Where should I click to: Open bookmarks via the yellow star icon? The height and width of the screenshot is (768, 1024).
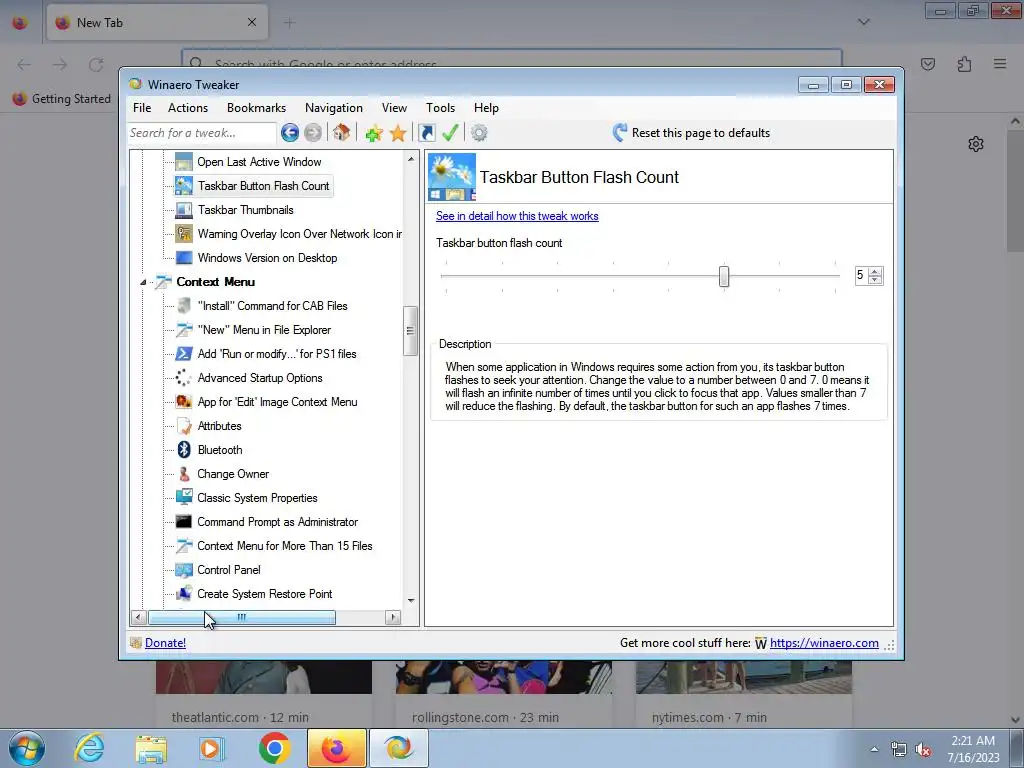coord(398,133)
